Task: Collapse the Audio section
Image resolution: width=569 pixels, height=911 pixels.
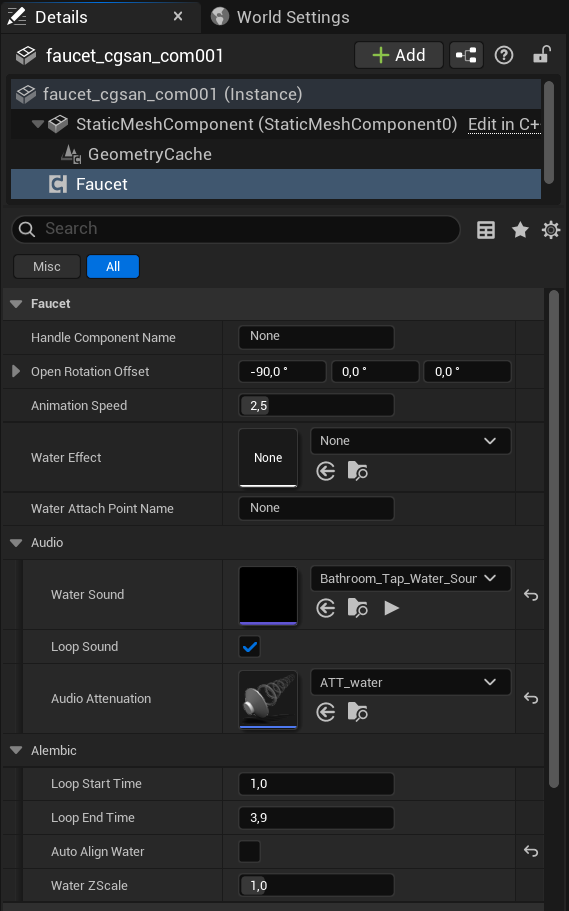Action: (x=16, y=543)
